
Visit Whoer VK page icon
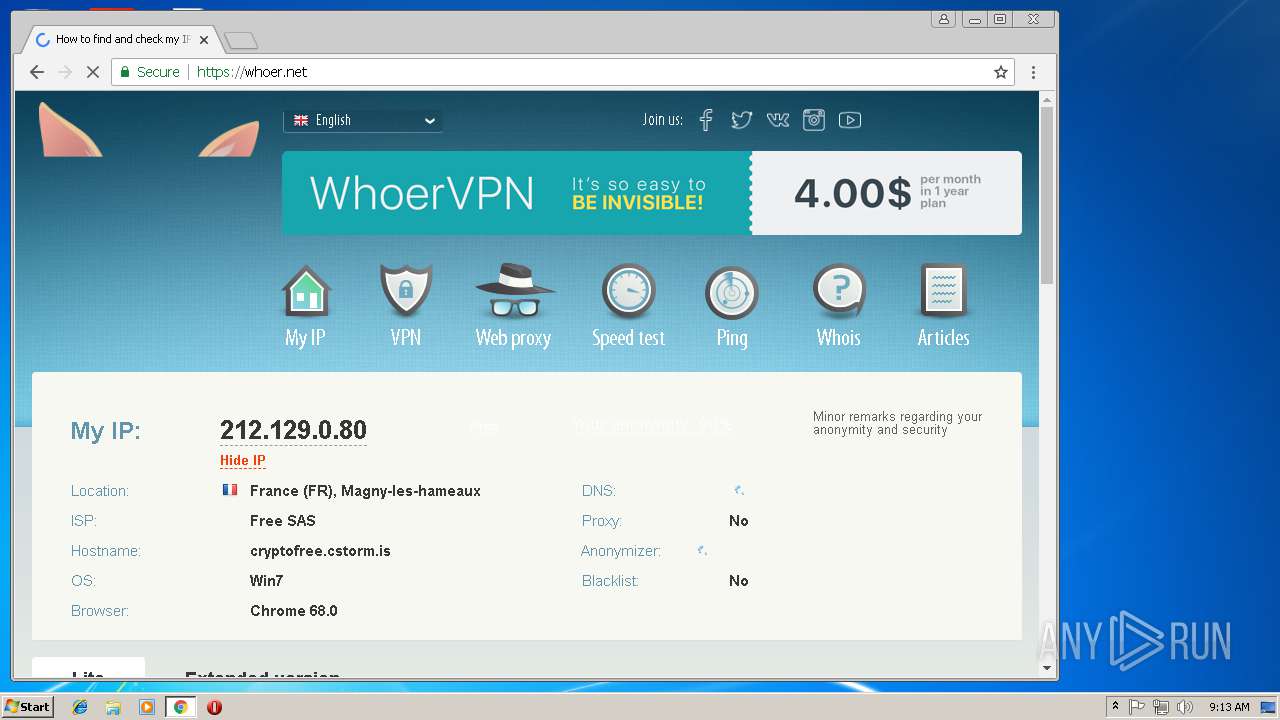(x=778, y=120)
